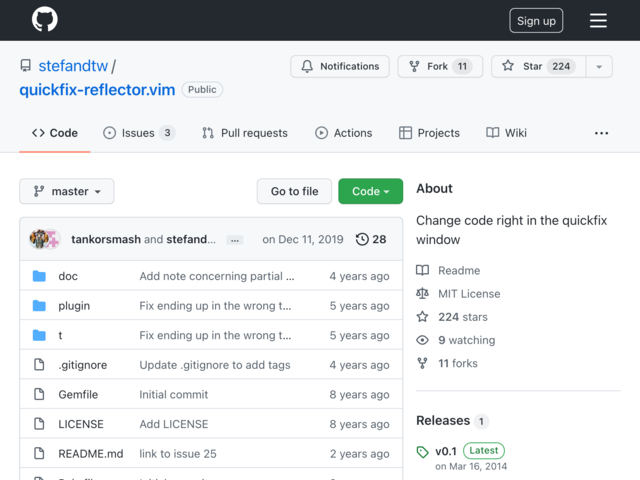
Task: Open the 224 stars link
Action: tap(463, 317)
